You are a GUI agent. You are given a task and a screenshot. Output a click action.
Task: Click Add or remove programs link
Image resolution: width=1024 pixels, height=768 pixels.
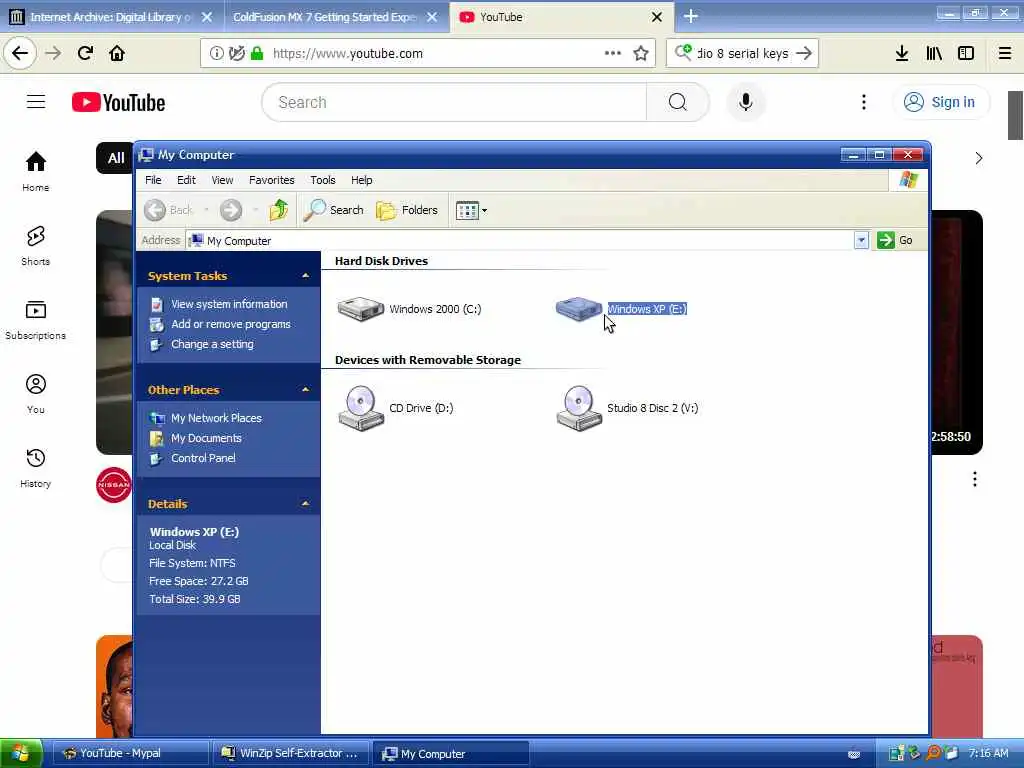pos(231,325)
